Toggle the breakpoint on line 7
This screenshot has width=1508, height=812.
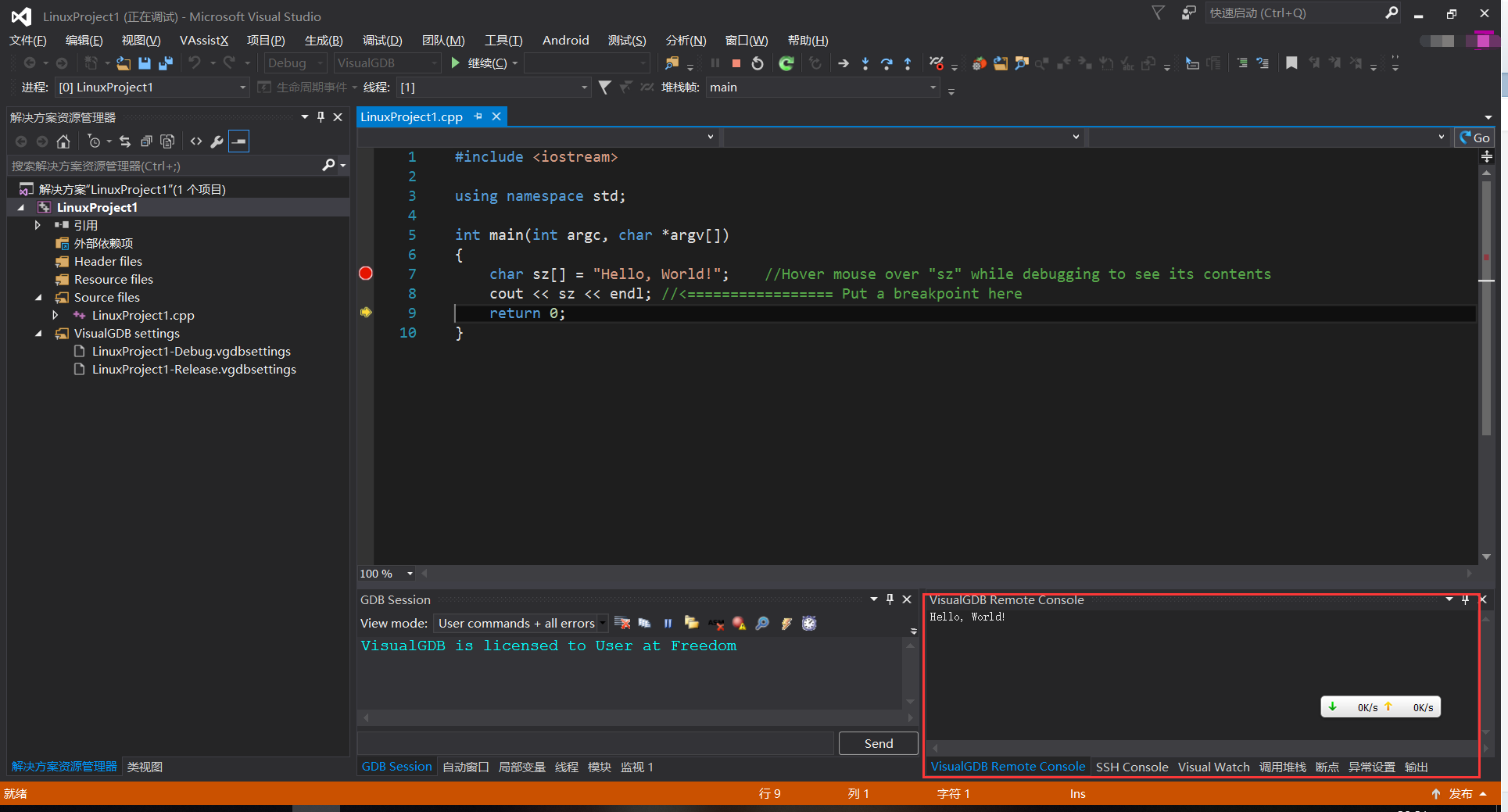[365, 274]
